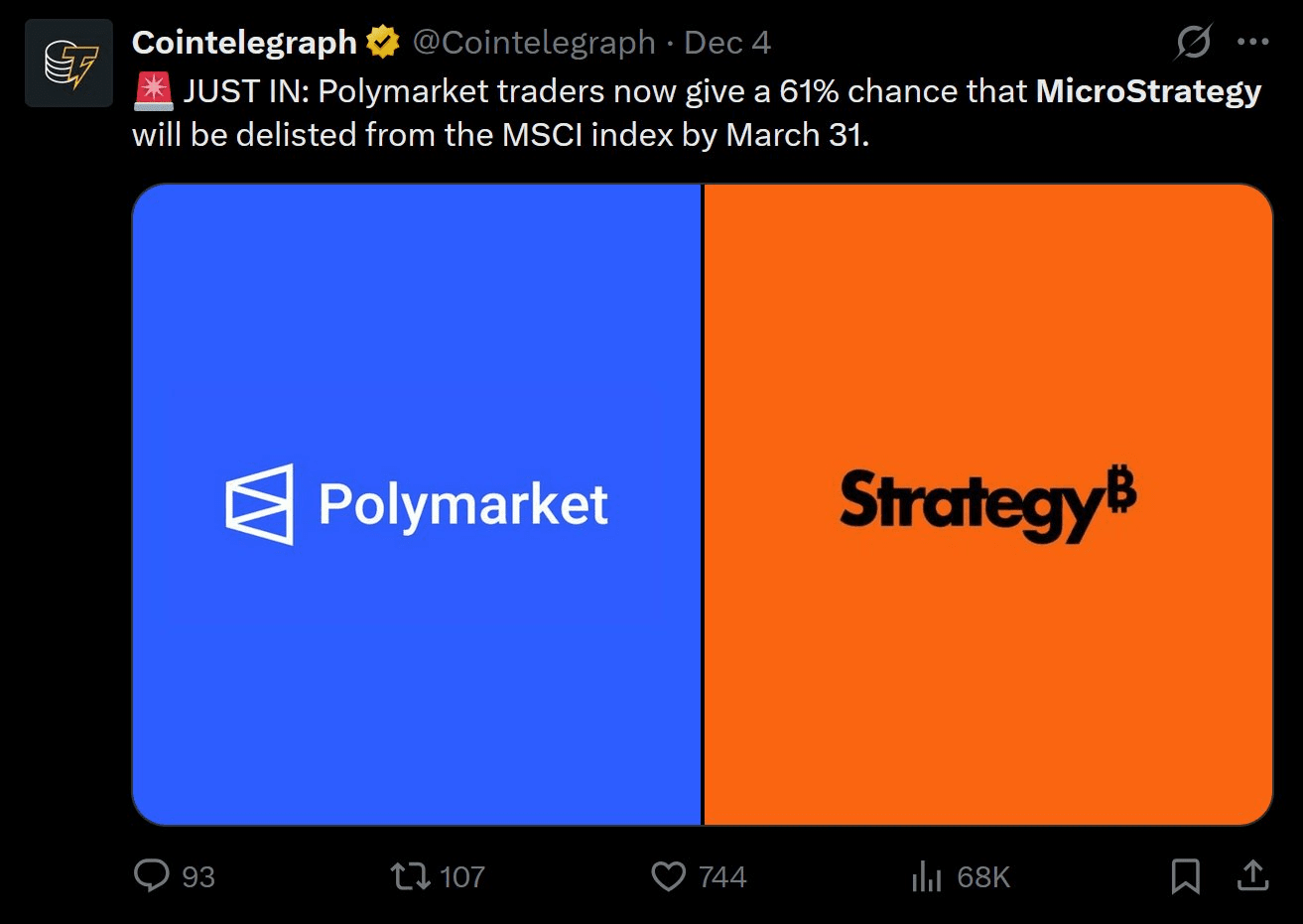Screen dimensions: 1303x924
Task: Open the Dec 4 timestamp link
Action: [727, 43]
